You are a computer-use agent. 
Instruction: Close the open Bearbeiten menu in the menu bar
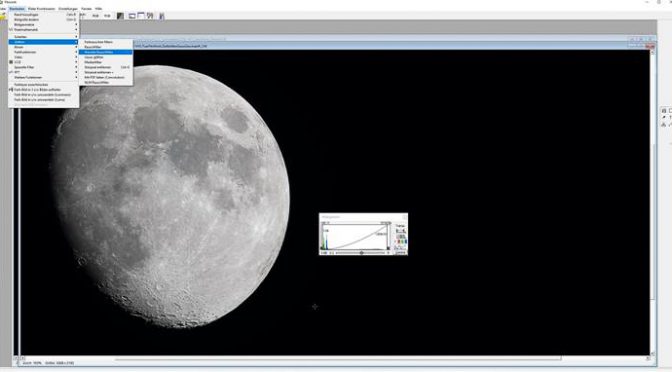point(17,9)
